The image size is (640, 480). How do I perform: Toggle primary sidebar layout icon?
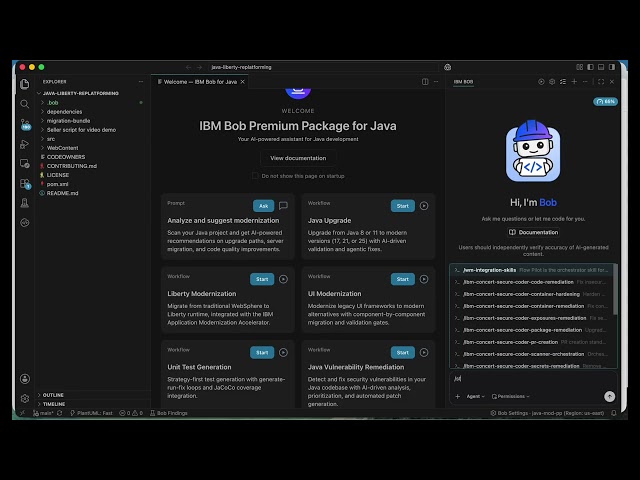(590, 67)
